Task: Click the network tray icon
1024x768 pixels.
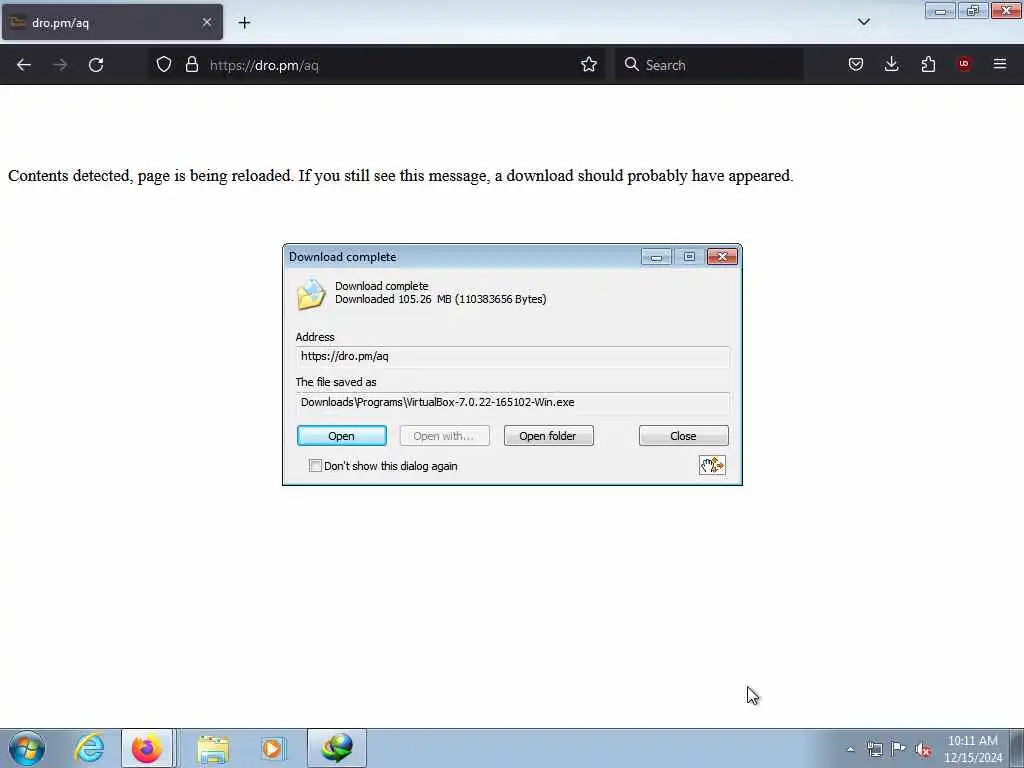Action: (x=874, y=749)
